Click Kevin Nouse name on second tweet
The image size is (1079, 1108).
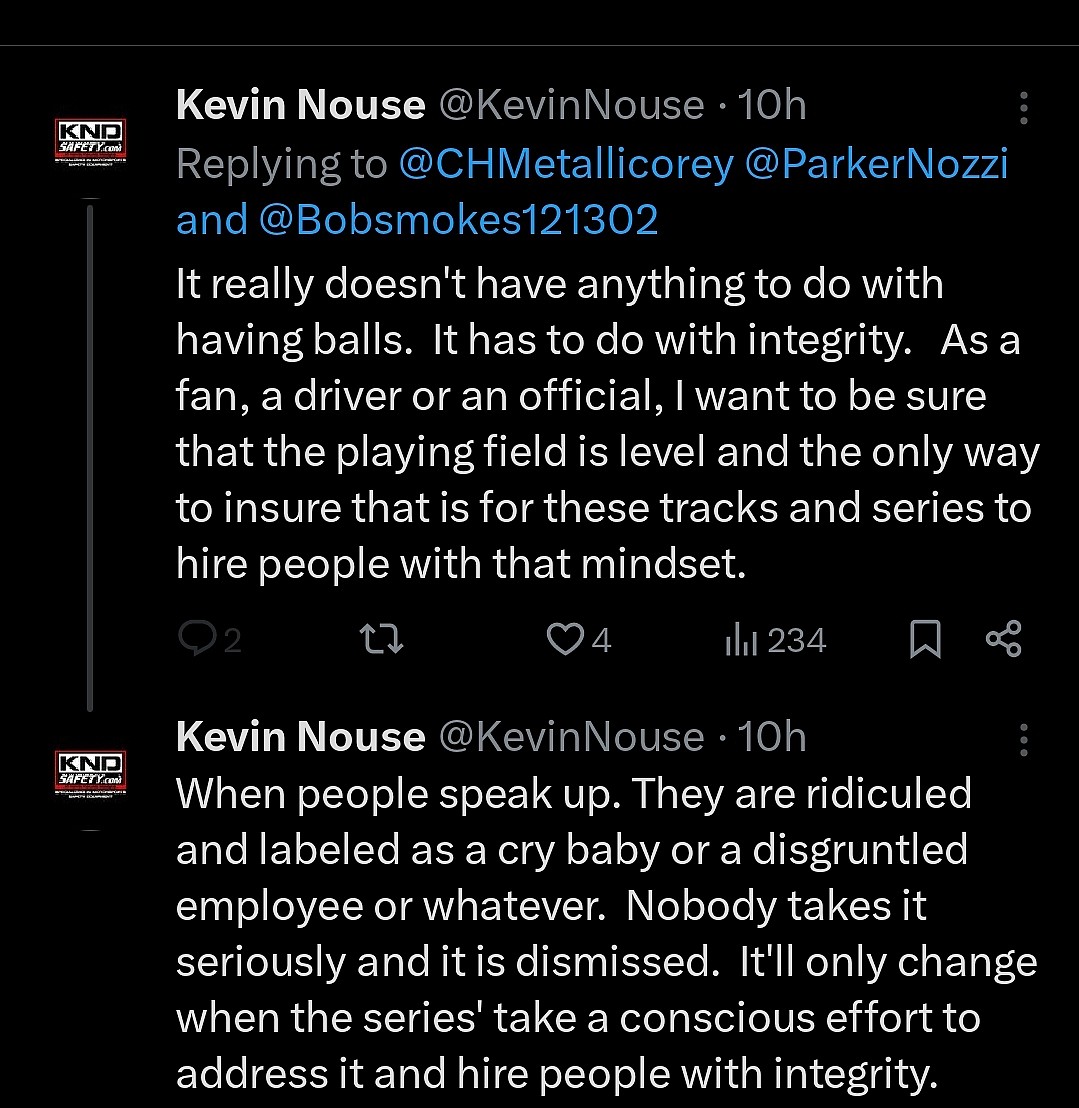pos(300,738)
